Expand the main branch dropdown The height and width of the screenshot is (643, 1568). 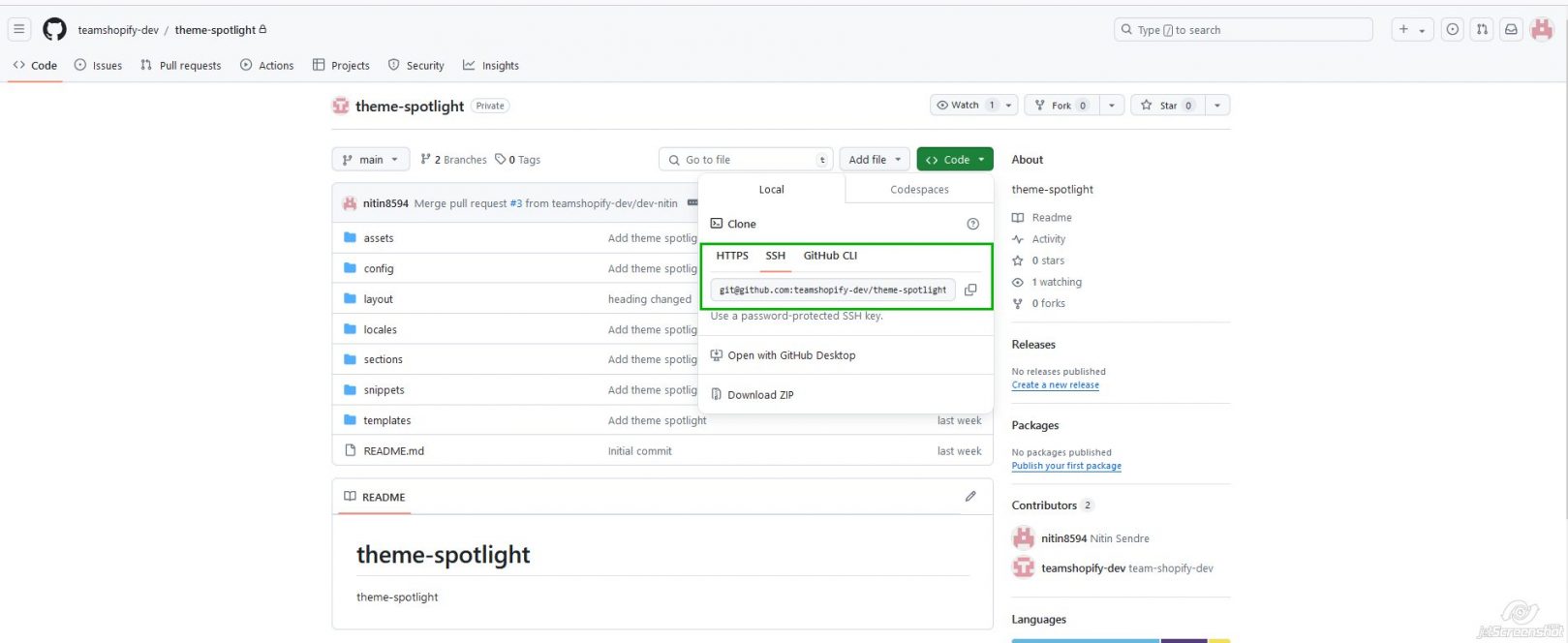[370, 160]
